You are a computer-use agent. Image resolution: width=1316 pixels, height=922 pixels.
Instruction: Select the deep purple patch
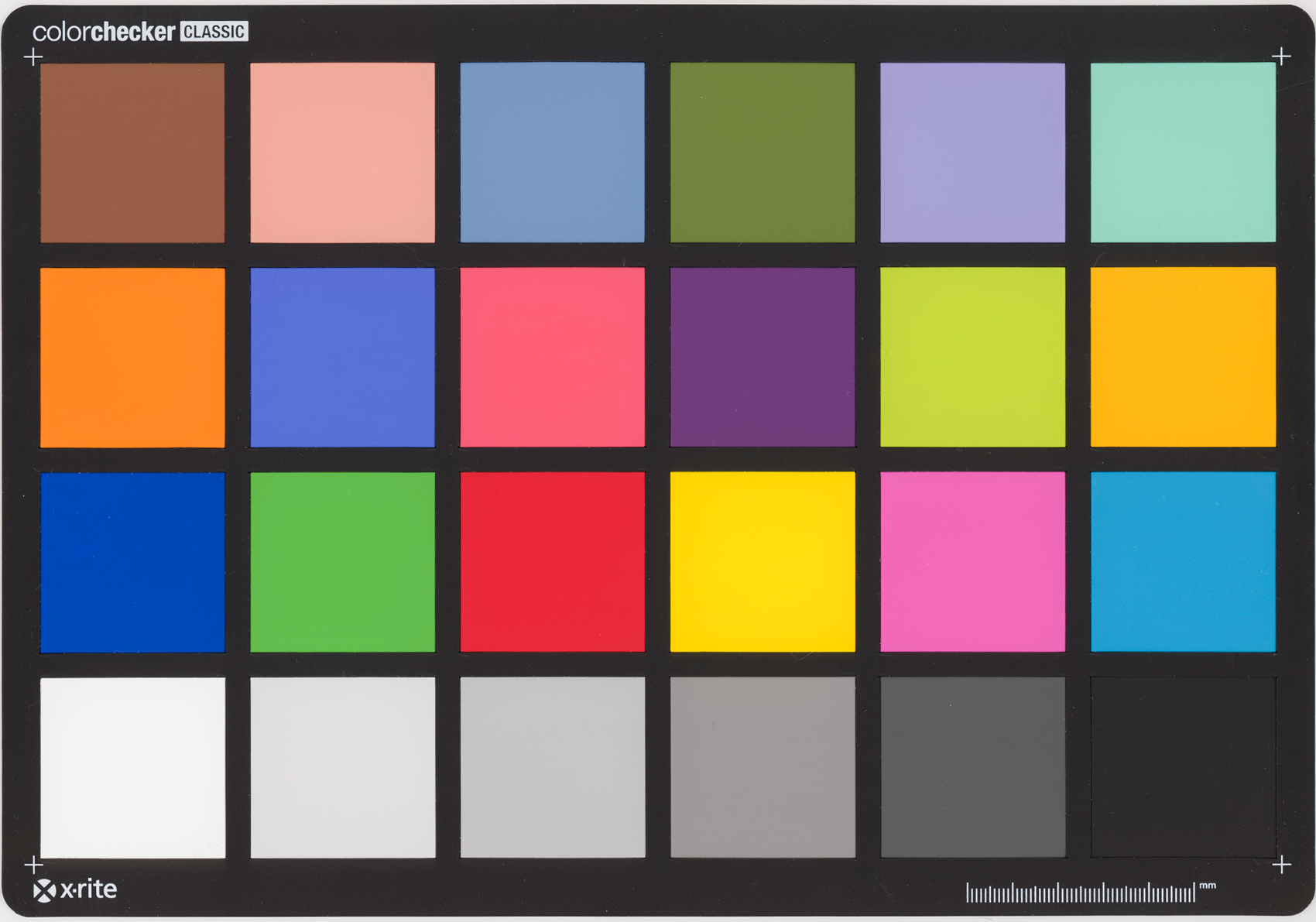[763, 358]
